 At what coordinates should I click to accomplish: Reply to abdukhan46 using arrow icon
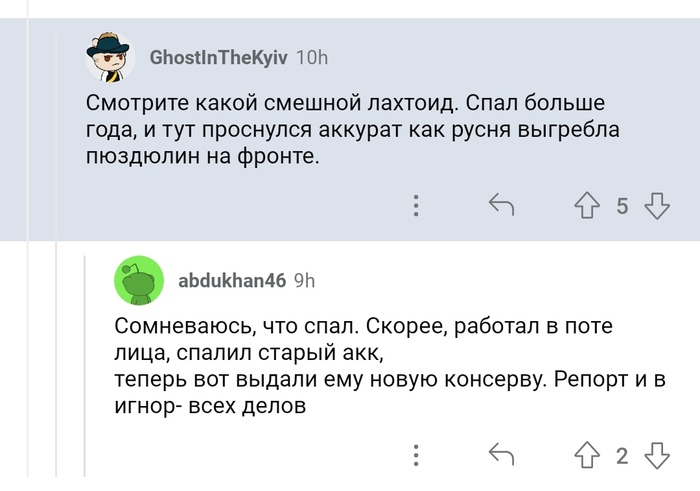pyautogui.click(x=500, y=456)
